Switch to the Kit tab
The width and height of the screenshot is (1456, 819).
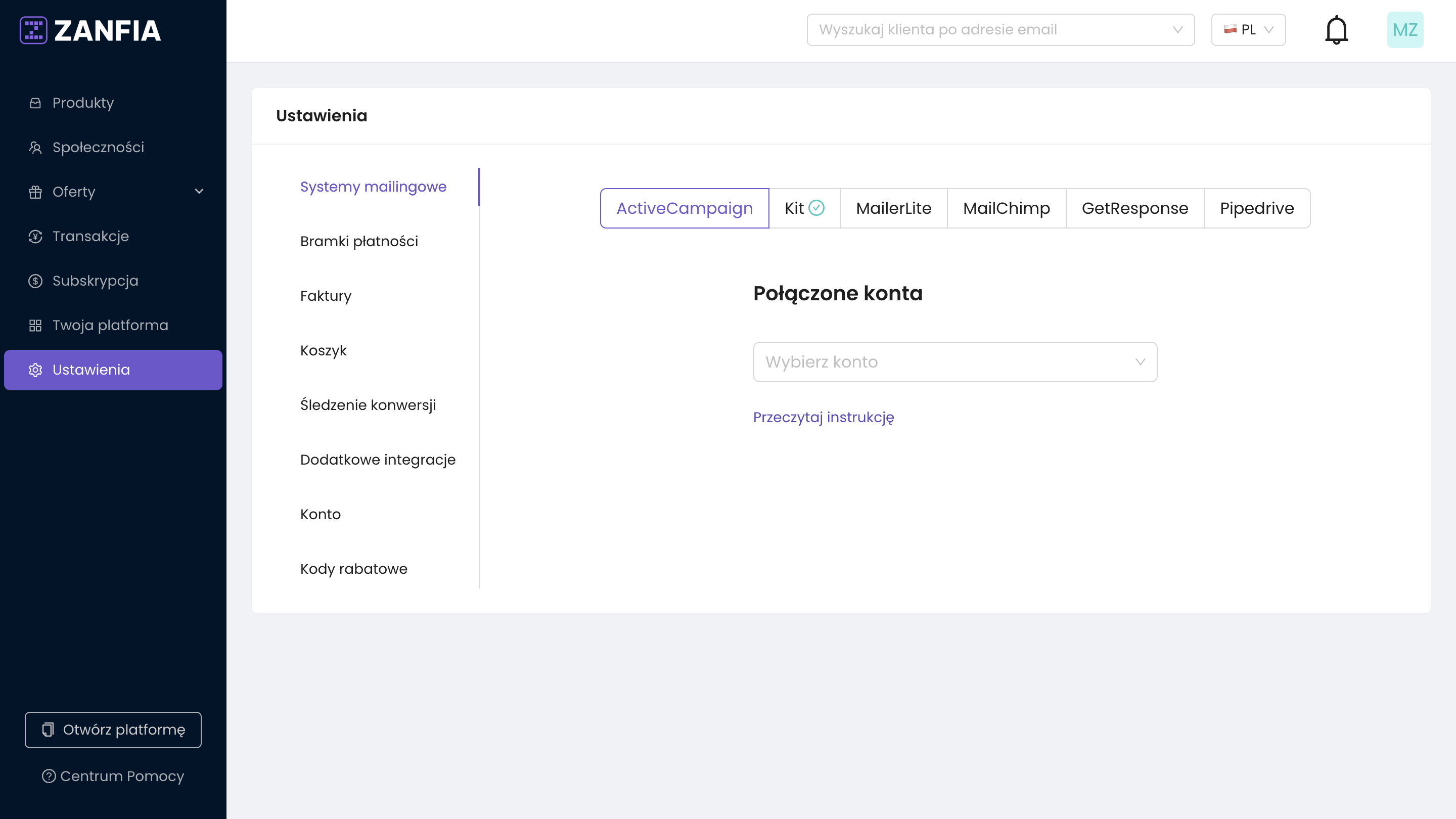(804, 209)
